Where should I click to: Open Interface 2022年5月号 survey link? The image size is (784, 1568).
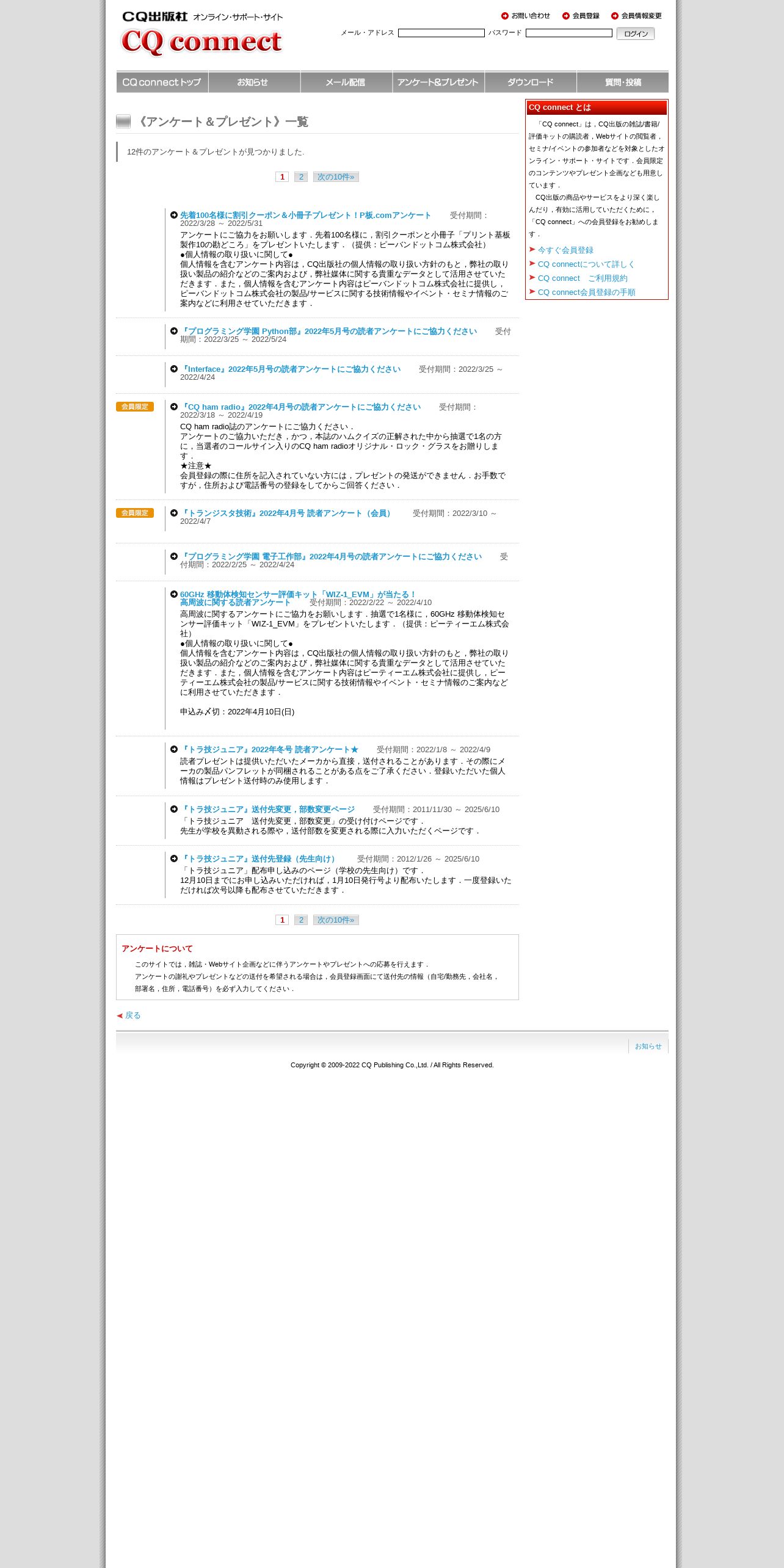291,369
